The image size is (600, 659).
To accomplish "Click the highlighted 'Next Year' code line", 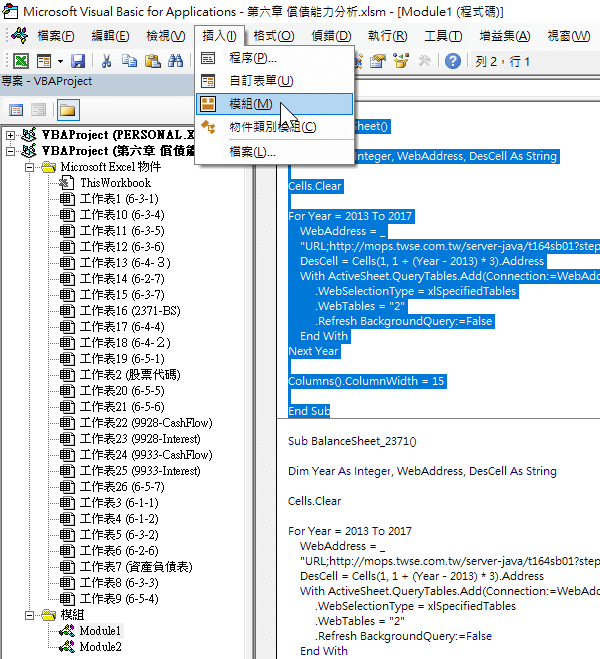I will 313,351.
